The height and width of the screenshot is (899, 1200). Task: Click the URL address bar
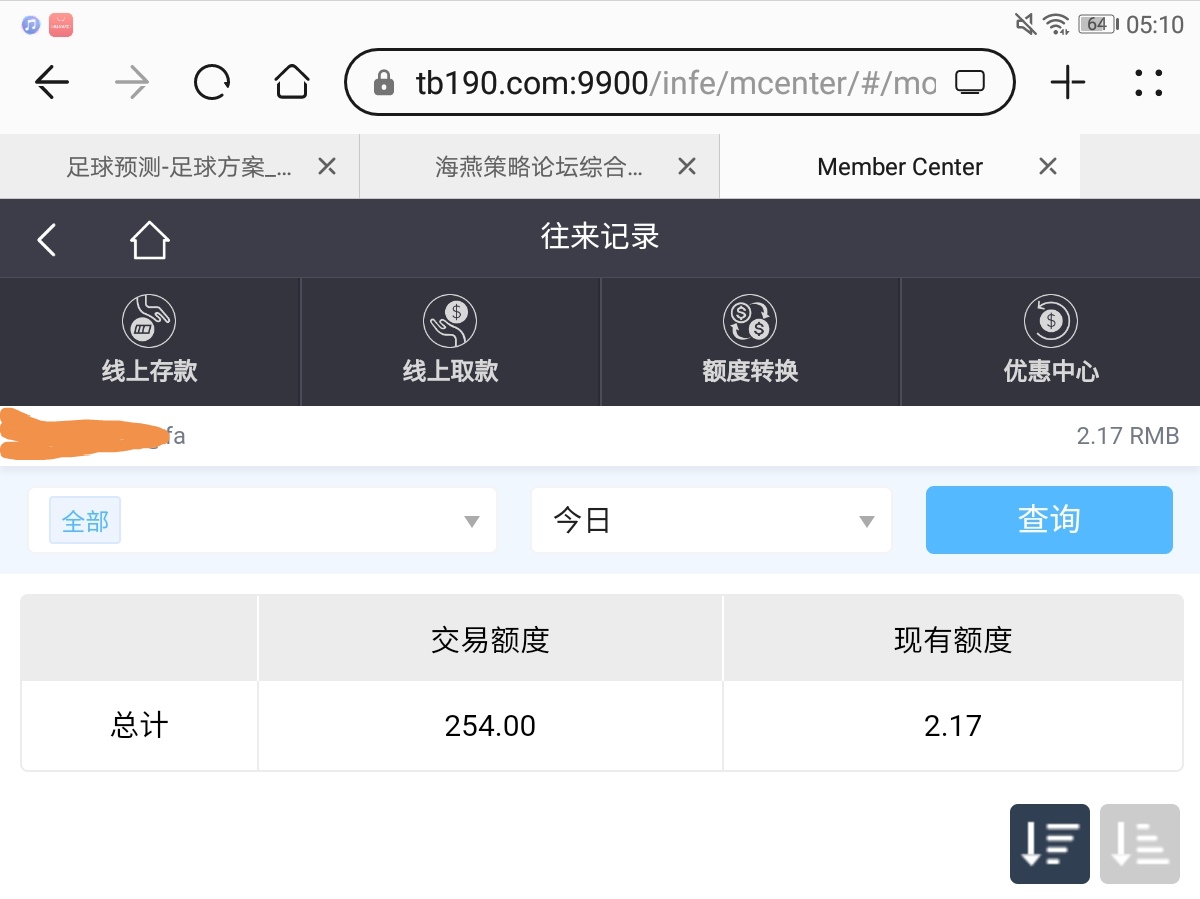click(660, 83)
